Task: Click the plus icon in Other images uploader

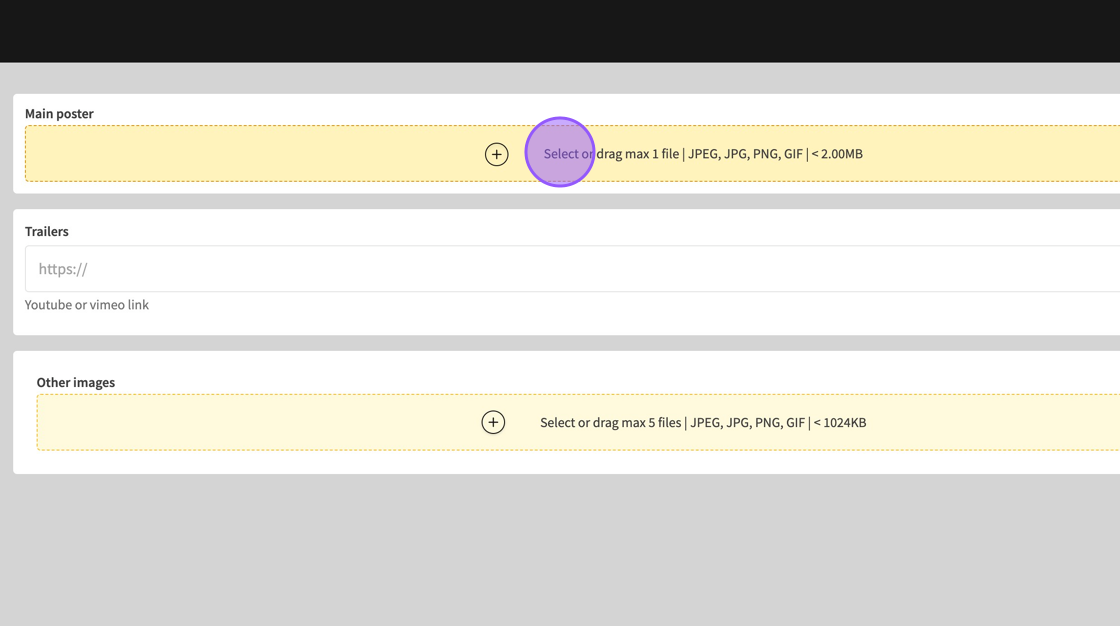Action: point(493,422)
